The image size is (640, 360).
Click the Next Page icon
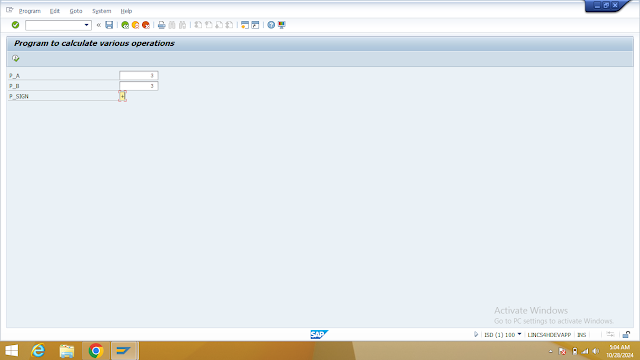click(219, 25)
